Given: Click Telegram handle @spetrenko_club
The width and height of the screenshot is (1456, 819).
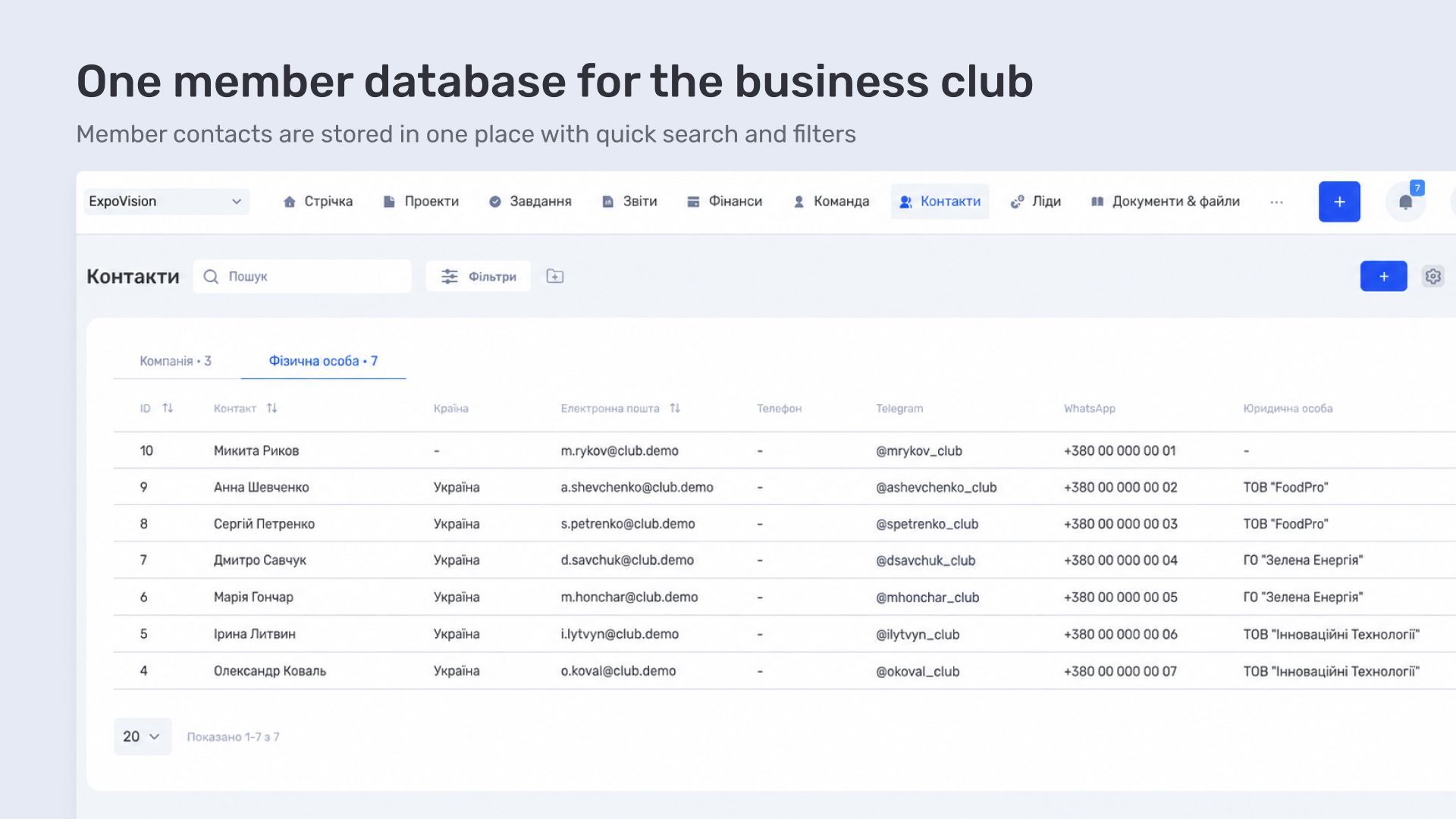Looking at the screenshot, I should (x=927, y=524).
